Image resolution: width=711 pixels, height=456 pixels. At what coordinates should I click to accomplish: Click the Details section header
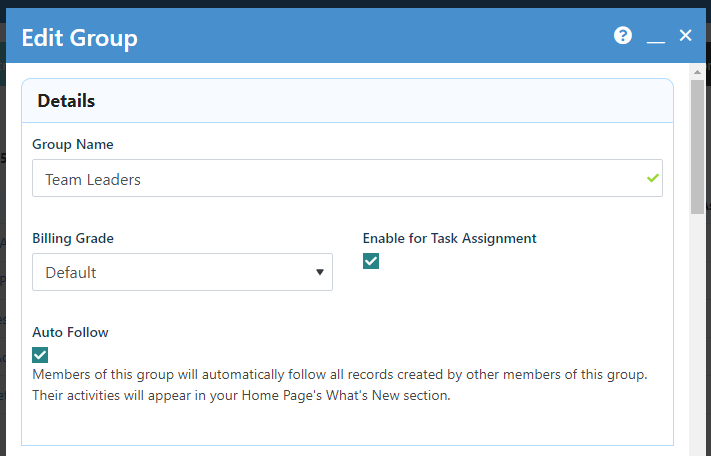point(66,101)
